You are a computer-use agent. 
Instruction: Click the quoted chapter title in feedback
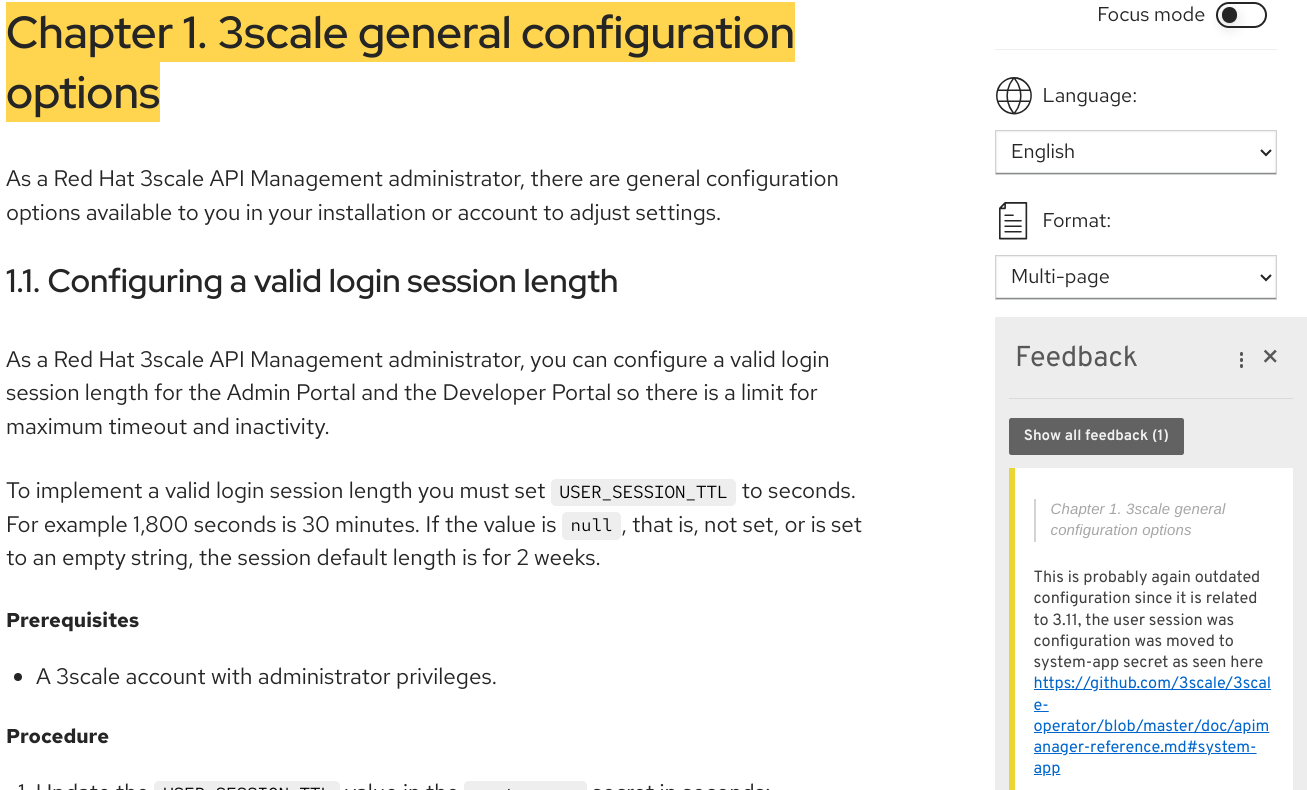point(1137,519)
